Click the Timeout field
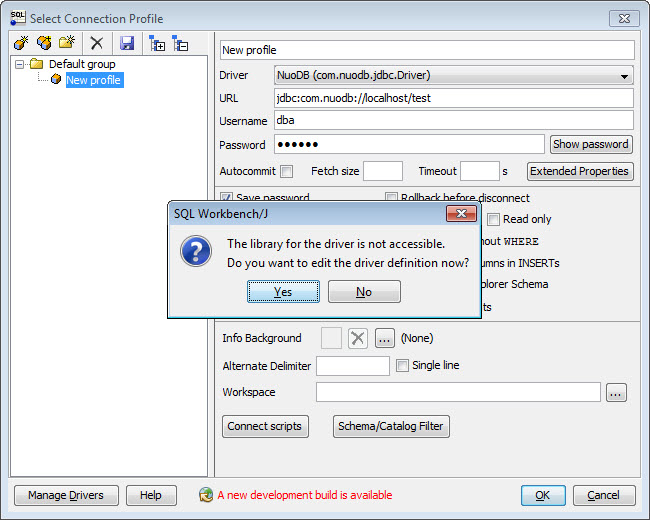The width and height of the screenshot is (650, 520). click(480, 171)
